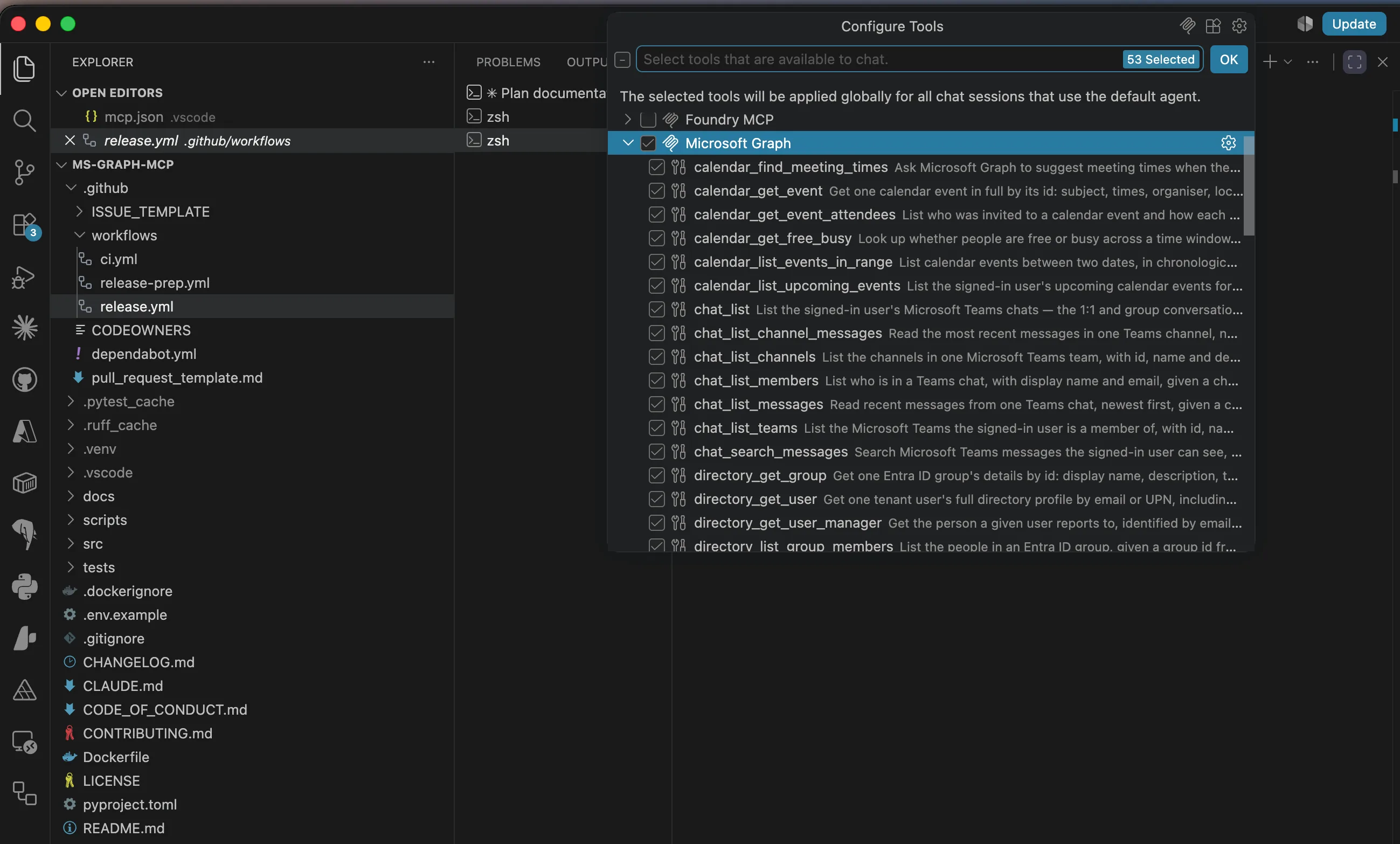
Task: Open the Claude asterisk view
Action: 24,328
